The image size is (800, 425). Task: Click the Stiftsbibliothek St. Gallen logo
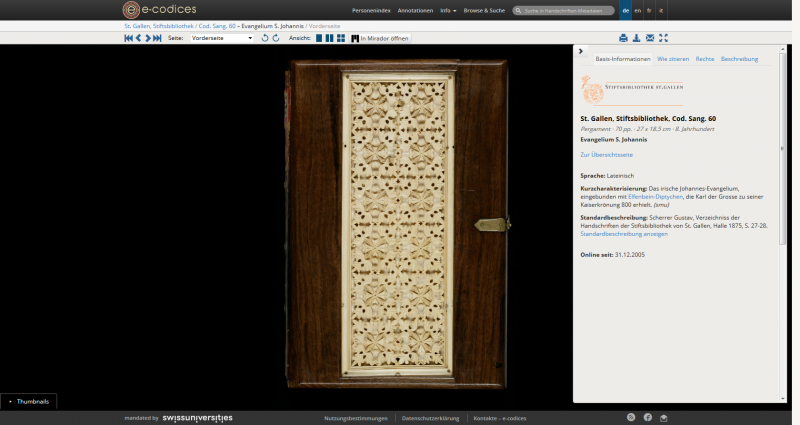tap(632, 90)
